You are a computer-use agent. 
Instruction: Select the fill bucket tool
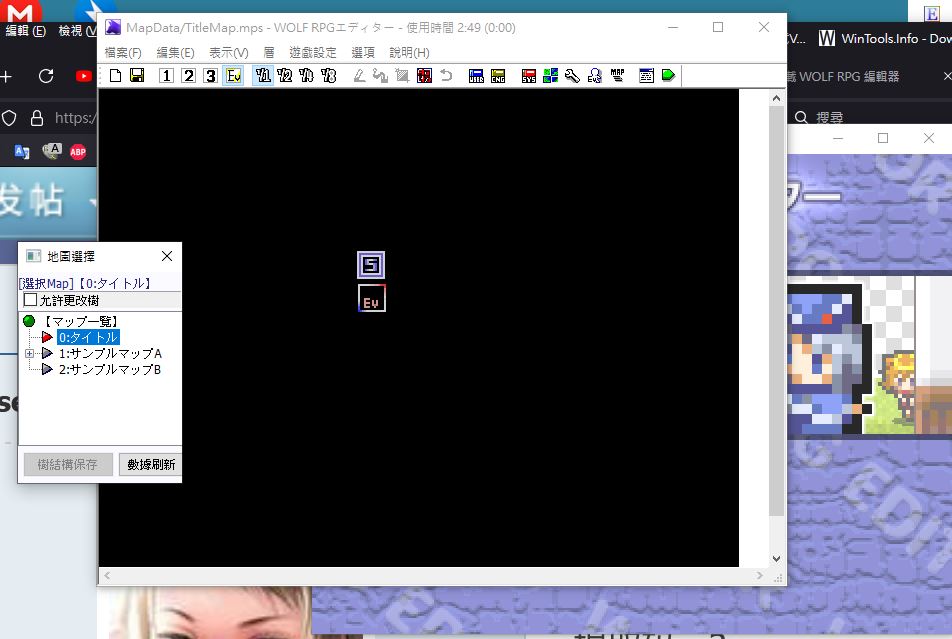[x=381, y=75]
